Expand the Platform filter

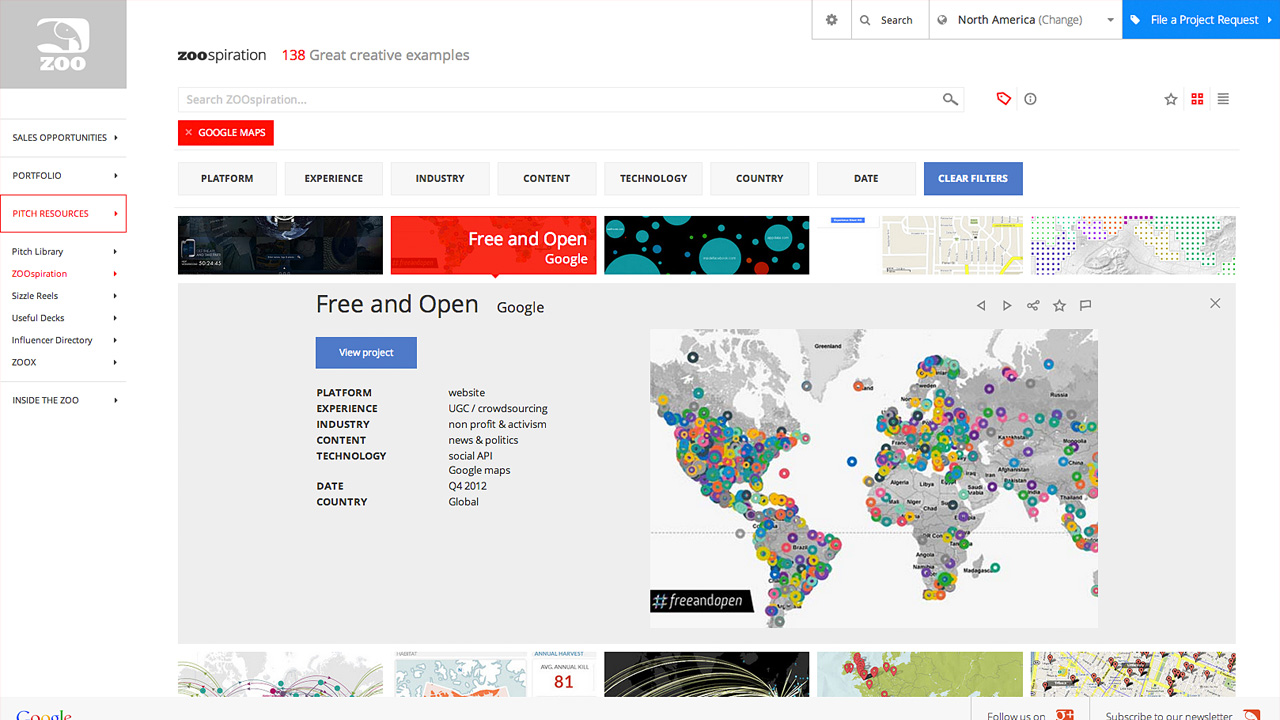[x=227, y=178]
